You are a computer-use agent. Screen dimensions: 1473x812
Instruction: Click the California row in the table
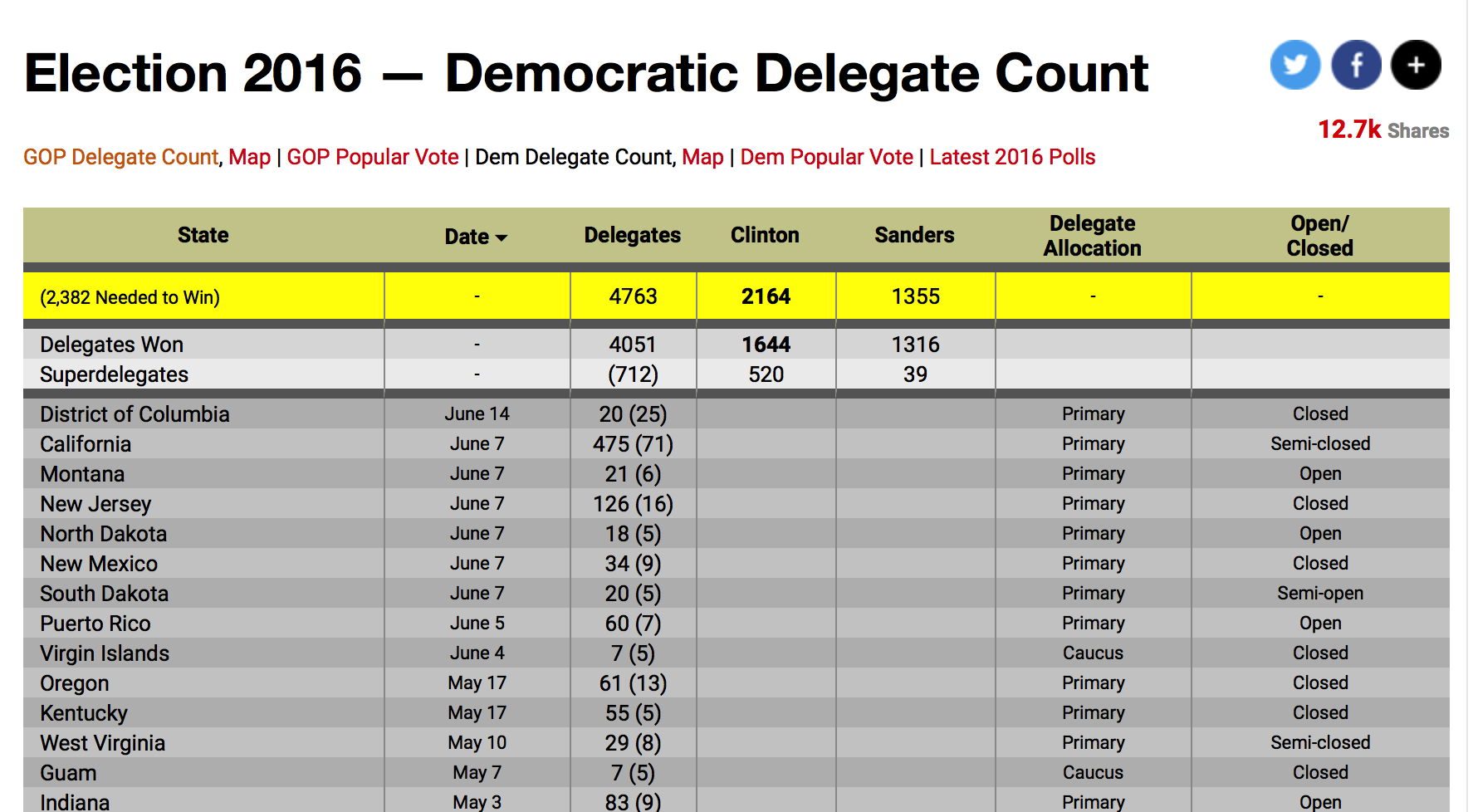pyautogui.click(x=86, y=444)
